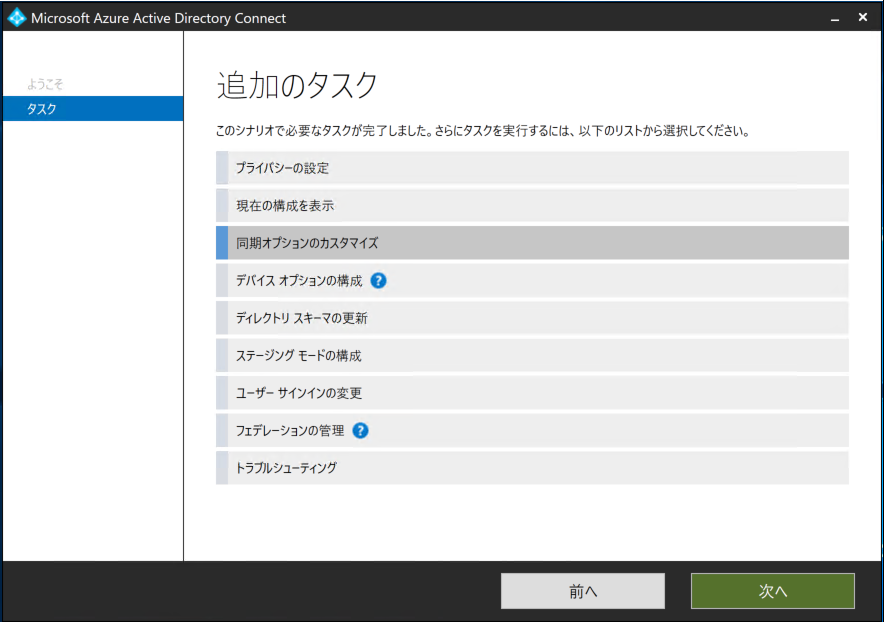
Task: Click the green 次へ button
Action: [x=773, y=591]
